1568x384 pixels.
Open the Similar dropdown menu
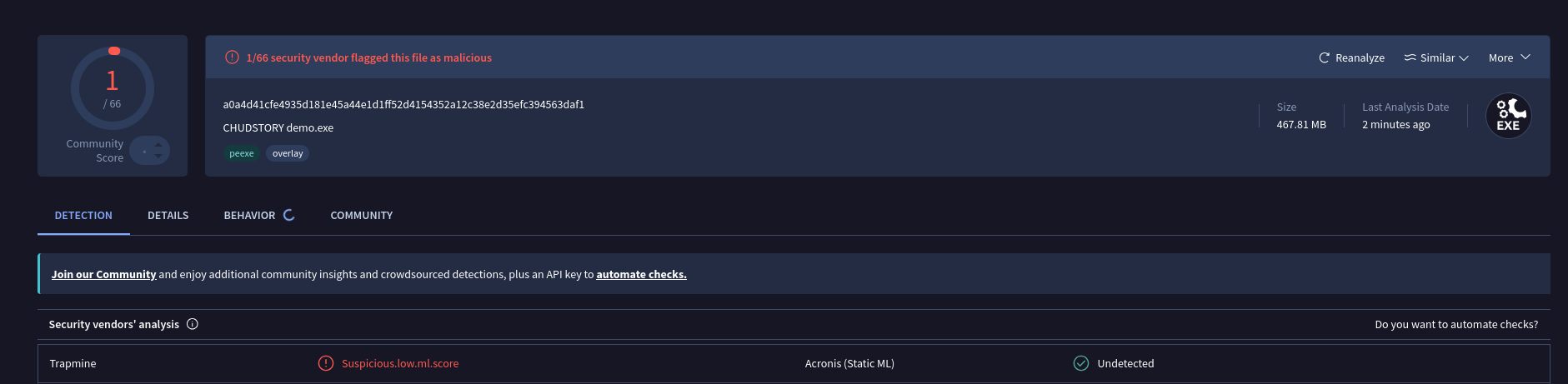coord(1436,57)
